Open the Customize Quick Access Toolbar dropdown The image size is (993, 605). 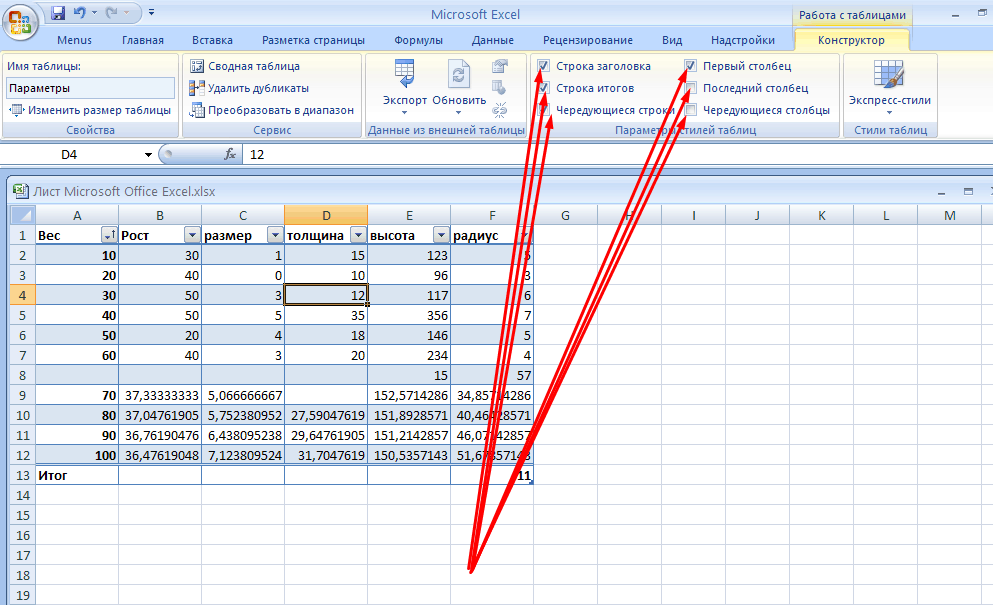point(151,13)
